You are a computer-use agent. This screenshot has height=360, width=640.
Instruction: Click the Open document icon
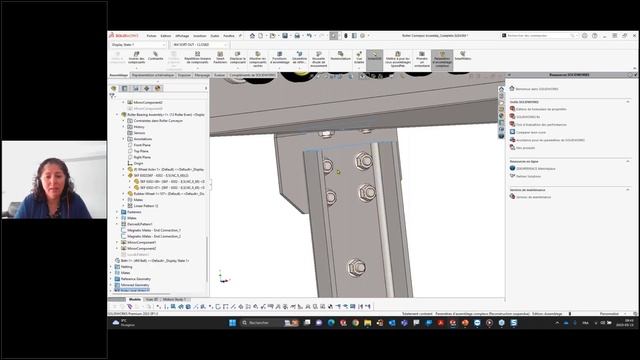[272, 36]
